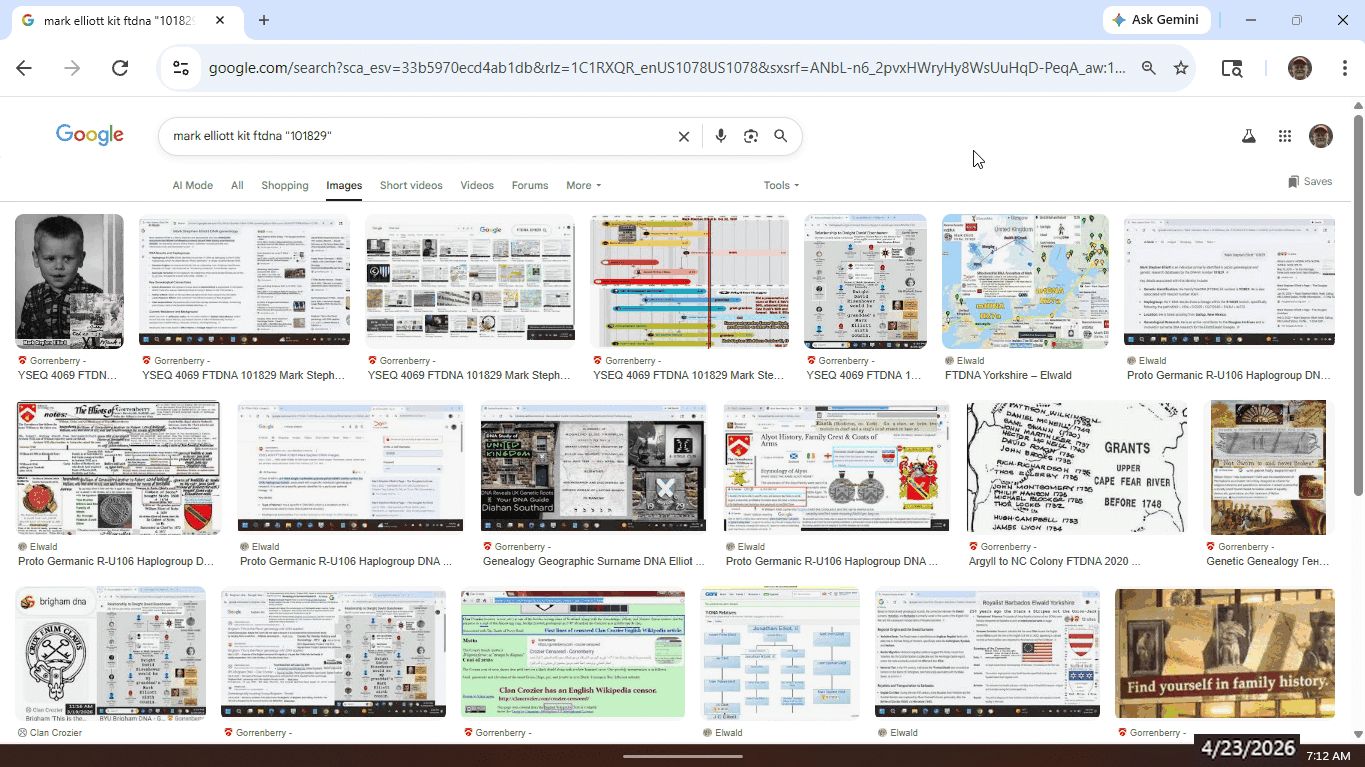The width and height of the screenshot is (1365, 767).
Task: Switch to the Short videos tab
Action: (x=411, y=185)
